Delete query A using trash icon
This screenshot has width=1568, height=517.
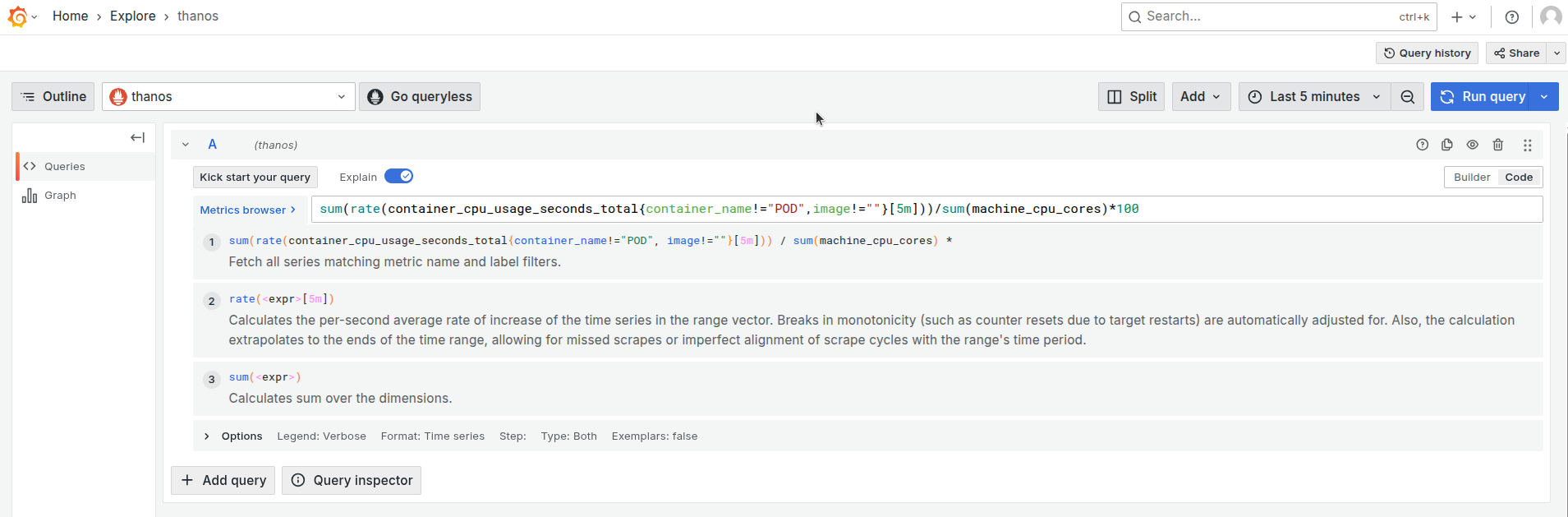(x=1498, y=145)
